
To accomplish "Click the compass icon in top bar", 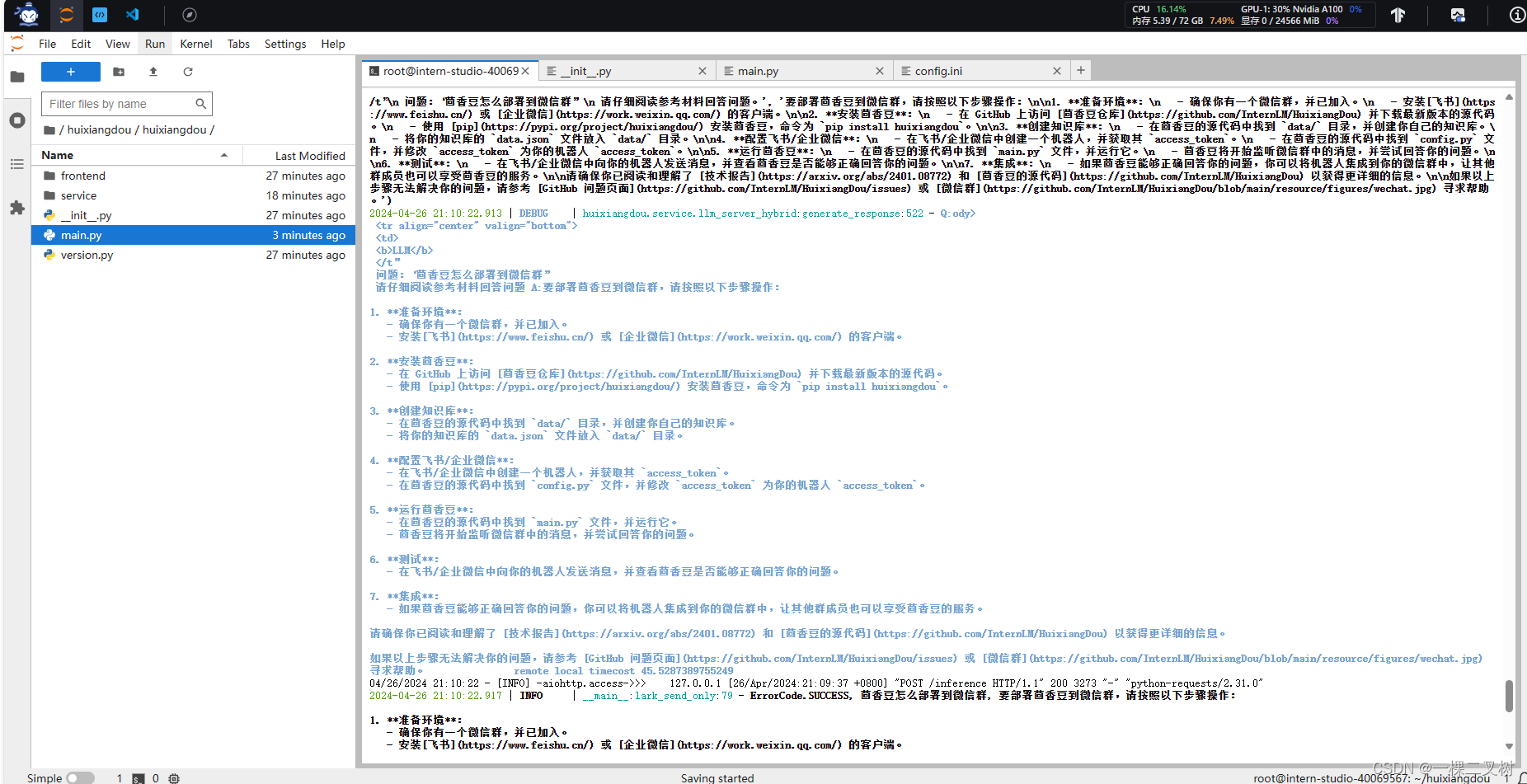I will [190, 15].
